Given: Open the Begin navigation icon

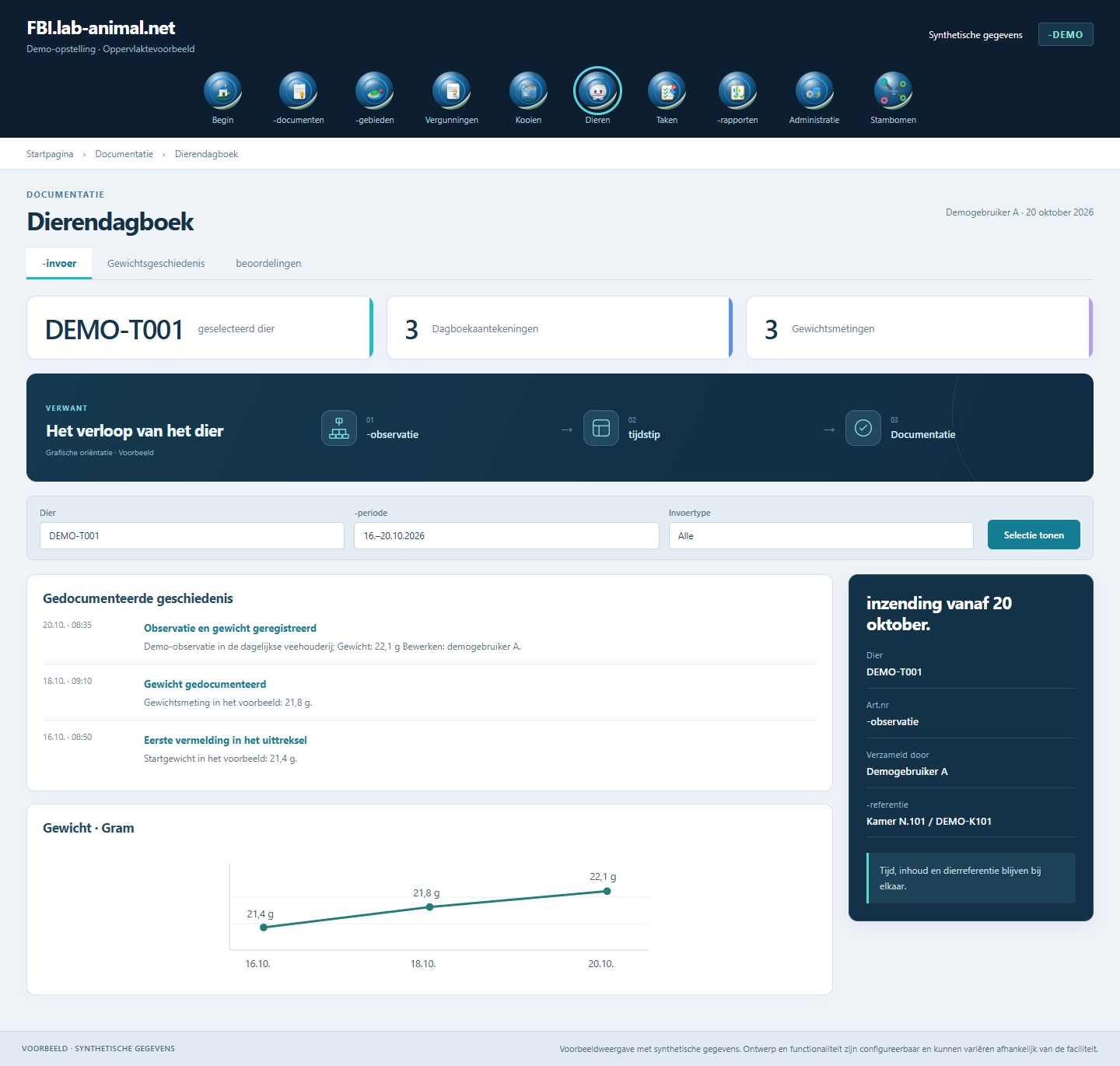Looking at the screenshot, I should pyautogui.click(x=222, y=91).
